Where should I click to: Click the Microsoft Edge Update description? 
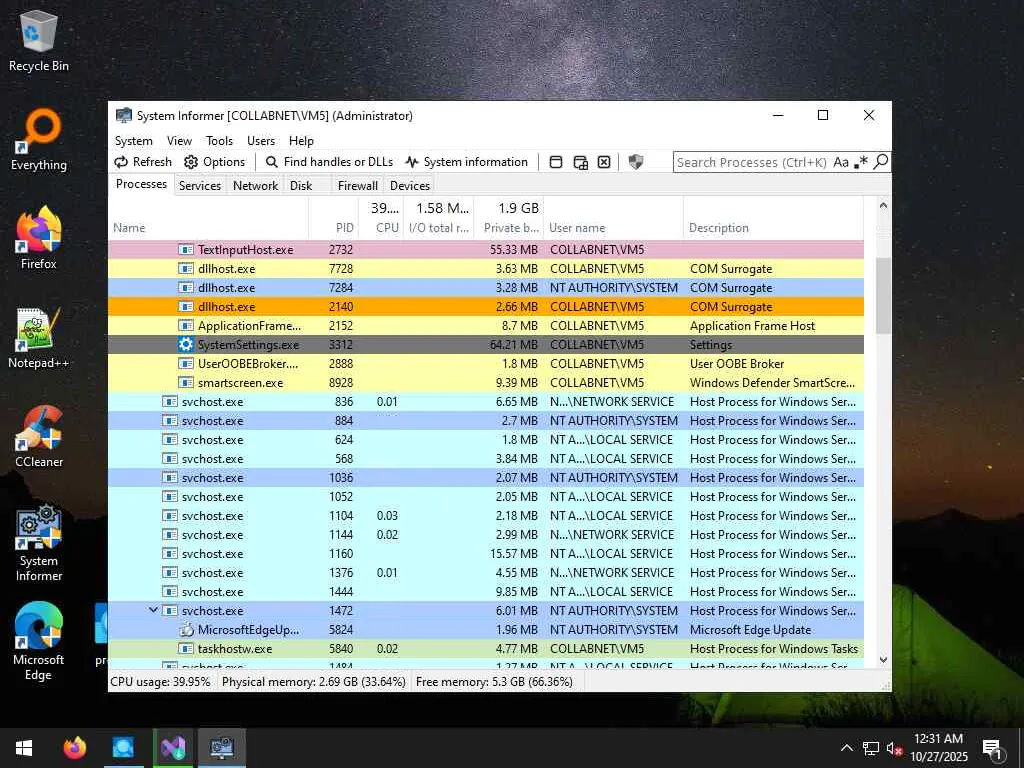[750, 630]
